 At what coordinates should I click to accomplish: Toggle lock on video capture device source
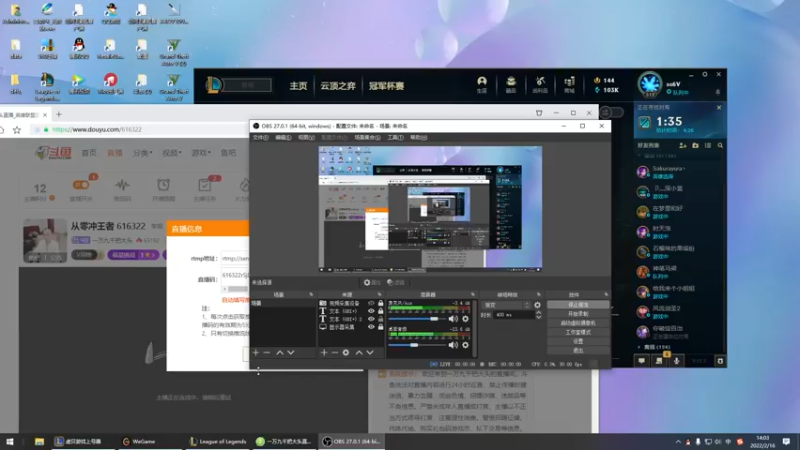click(x=381, y=303)
